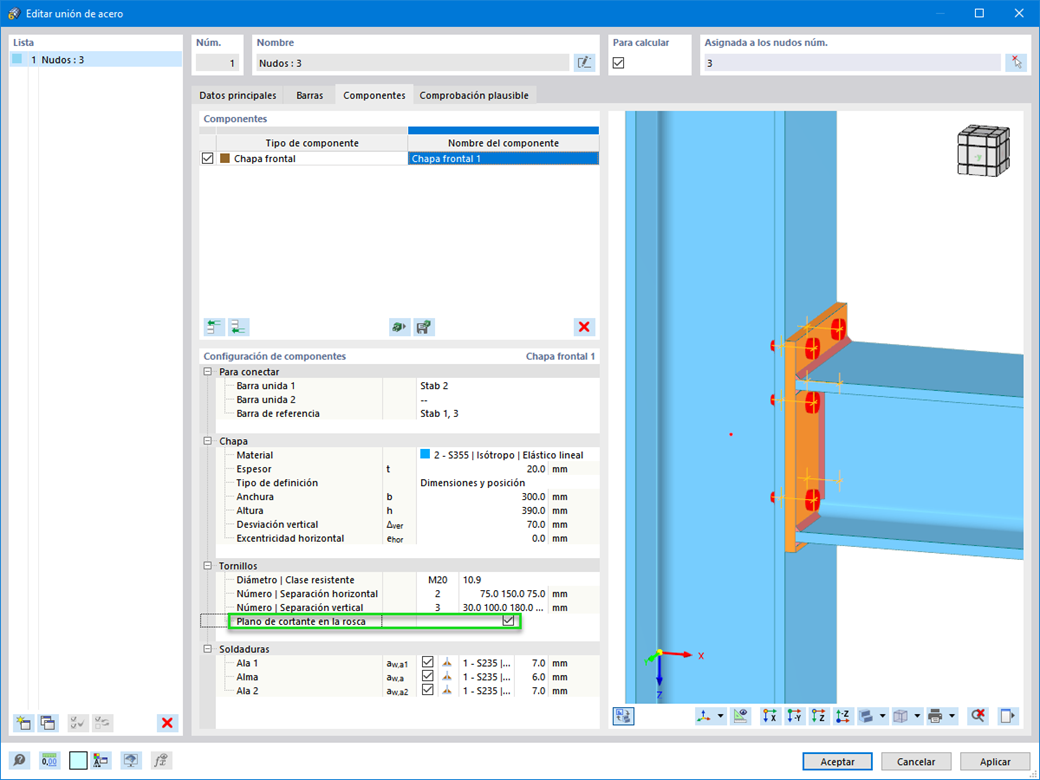Collapse the Soldaduras section
Screen dimensions: 1040x780
point(208,649)
